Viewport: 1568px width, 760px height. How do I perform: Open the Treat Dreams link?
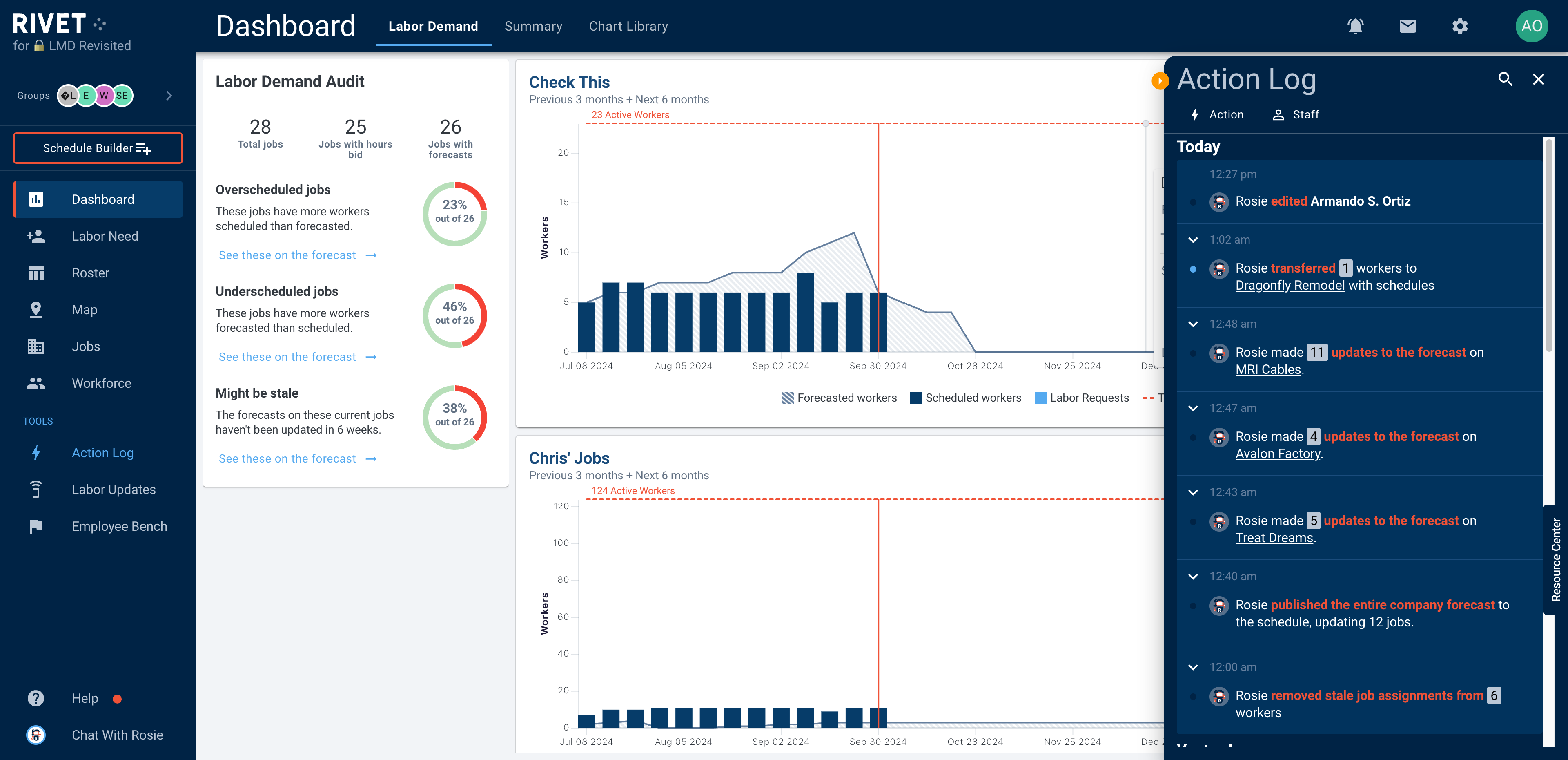pos(1274,538)
